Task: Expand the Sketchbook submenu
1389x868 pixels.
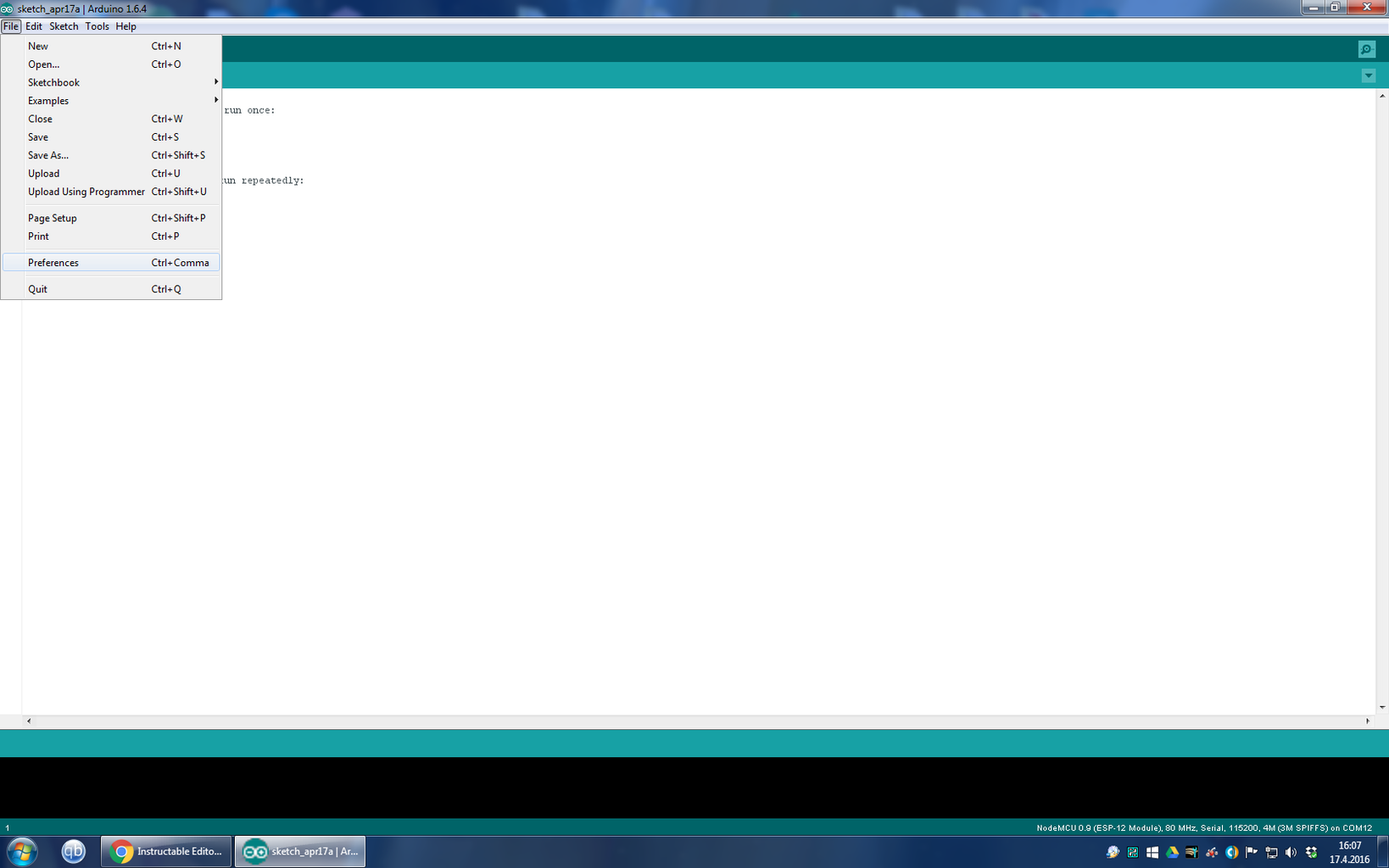Action: click(111, 82)
